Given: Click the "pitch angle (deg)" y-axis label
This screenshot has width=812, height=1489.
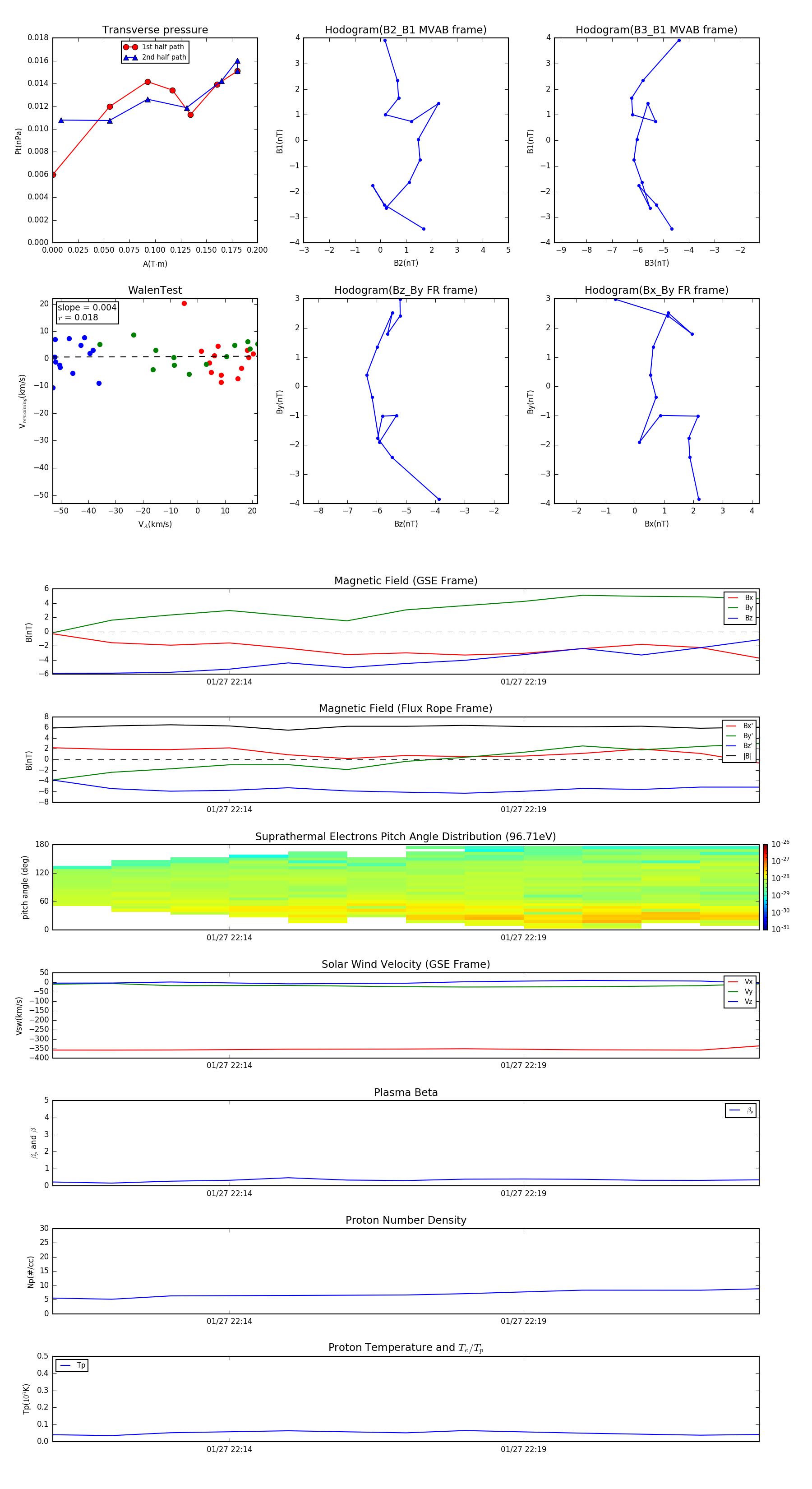Looking at the screenshot, I should [x=25, y=887].
